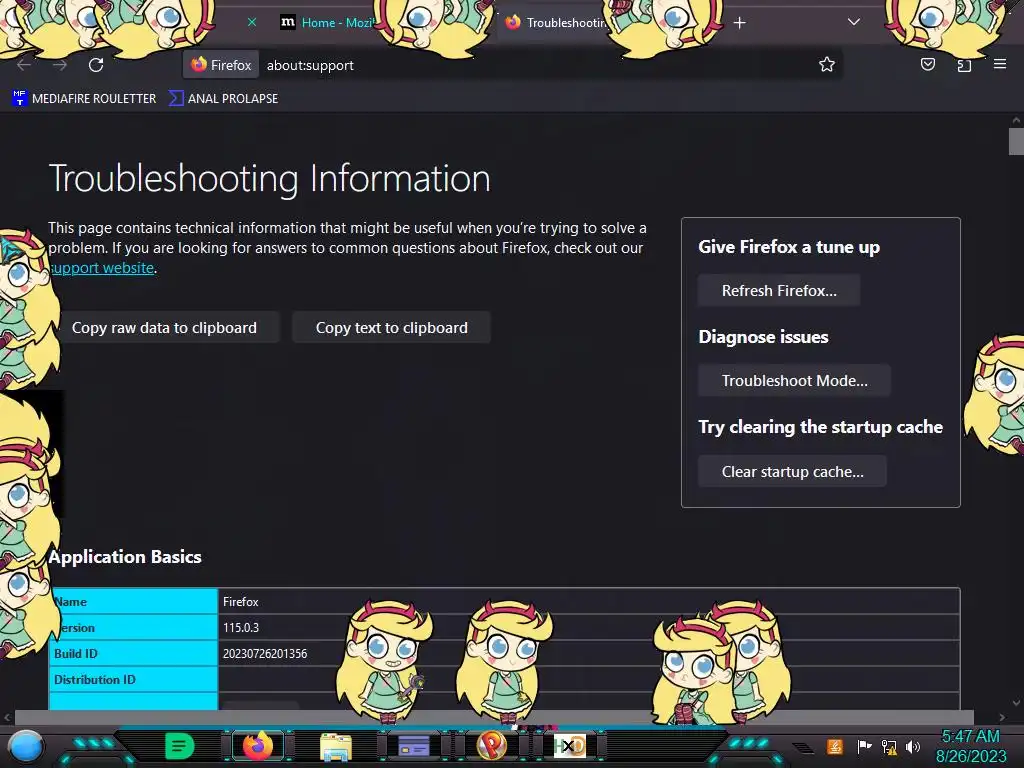Follow the support website link
The height and width of the screenshot is (768, 1024).
(102, 268)
